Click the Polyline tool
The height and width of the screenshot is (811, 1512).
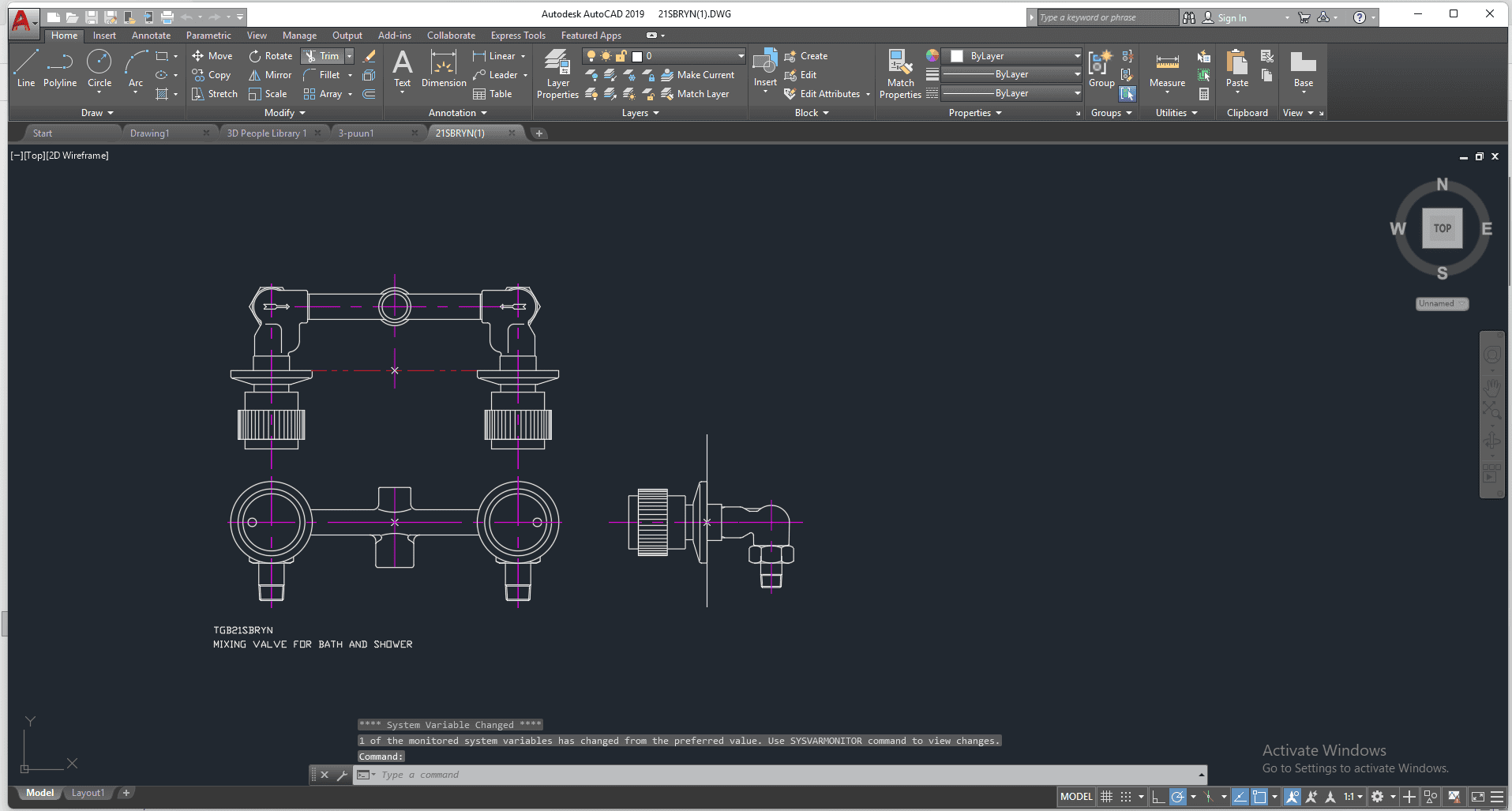(60, 68)
